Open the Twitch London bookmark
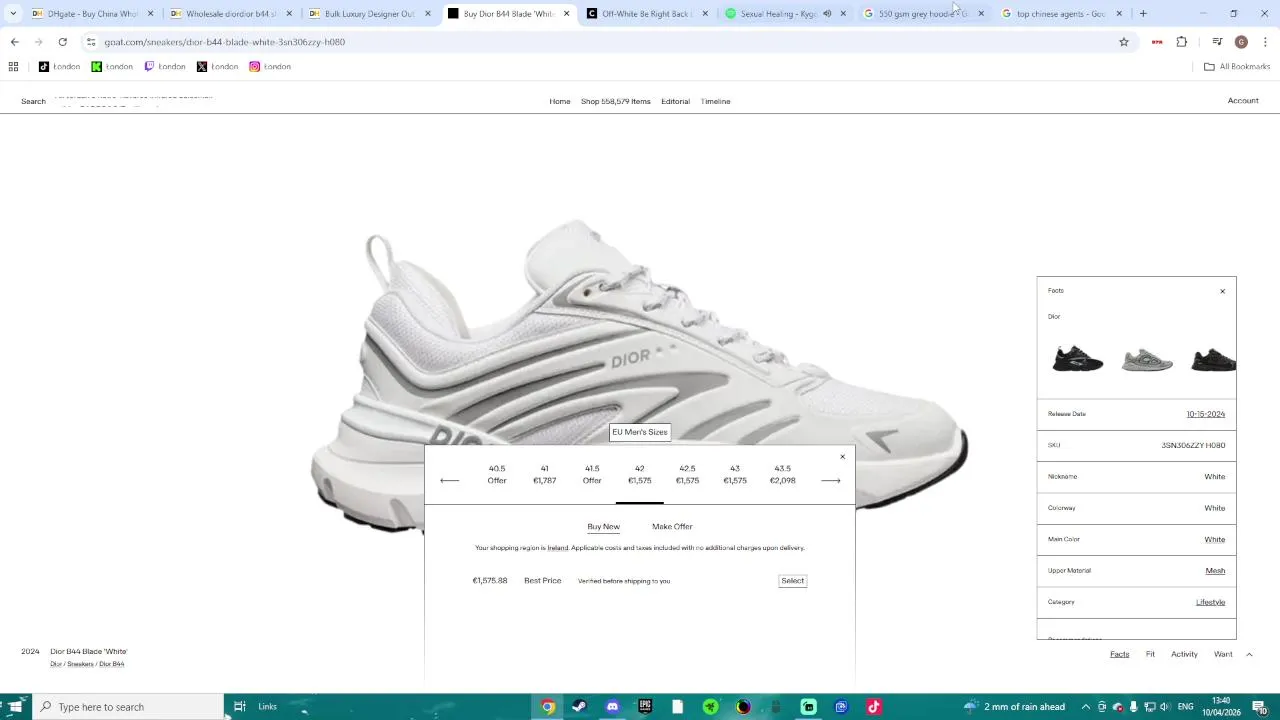This screenshot has width=1280, height=720. click(165, 67)
